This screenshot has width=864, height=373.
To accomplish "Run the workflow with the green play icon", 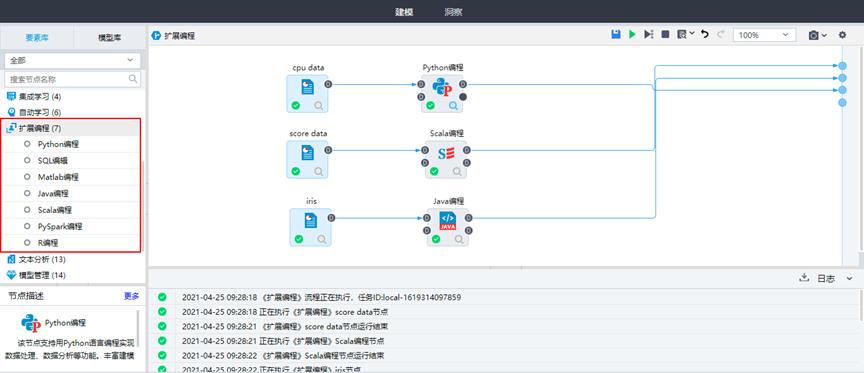I will point(632,35).
